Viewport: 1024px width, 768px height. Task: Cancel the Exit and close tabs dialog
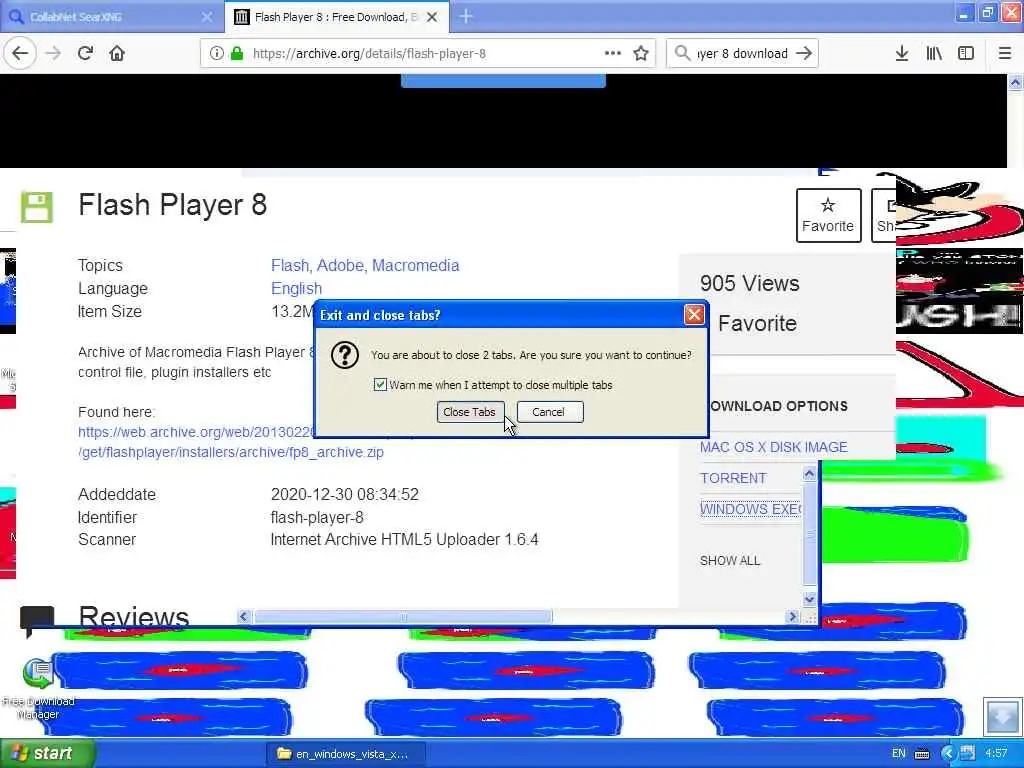[x=549, y=412]
